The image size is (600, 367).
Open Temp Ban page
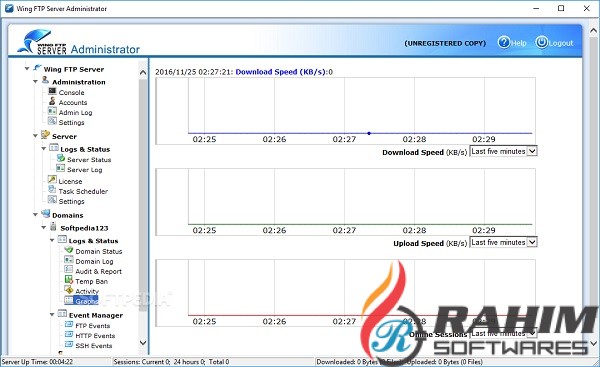click(91, 281)
